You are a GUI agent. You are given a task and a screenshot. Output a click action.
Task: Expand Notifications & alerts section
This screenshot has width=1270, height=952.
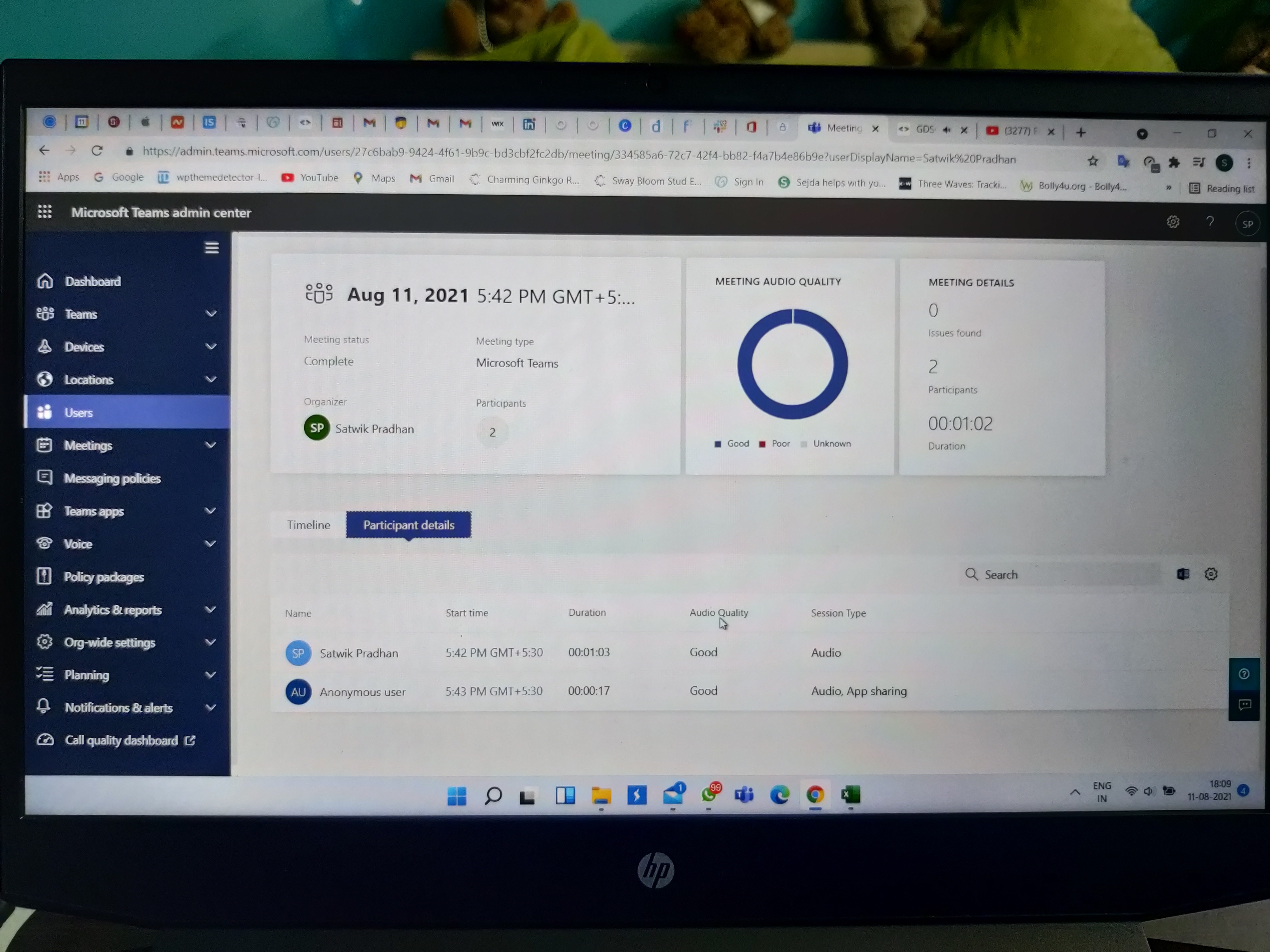pos(211,708)
